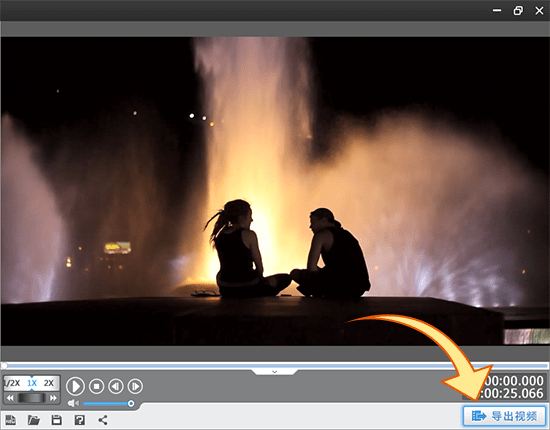Step back one frame

pos(116,386)
